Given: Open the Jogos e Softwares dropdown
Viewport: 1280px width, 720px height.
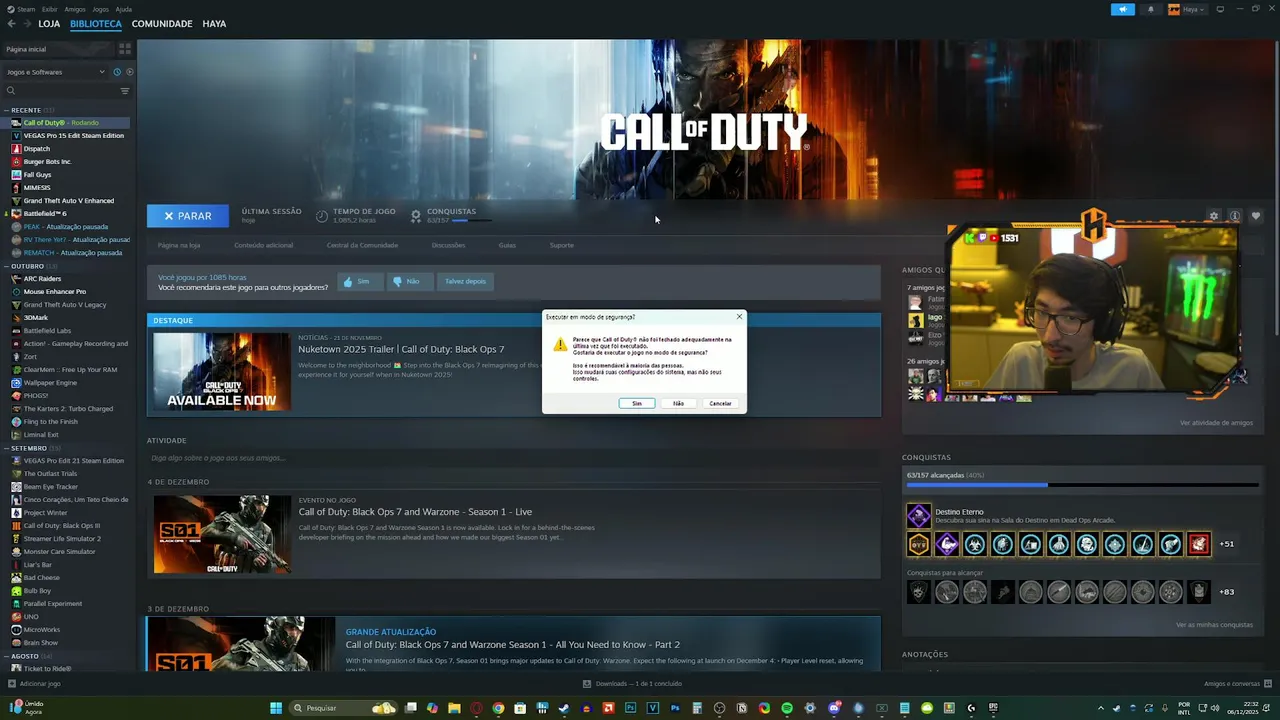Looking at the screenshot, I should tap(55, 72).
